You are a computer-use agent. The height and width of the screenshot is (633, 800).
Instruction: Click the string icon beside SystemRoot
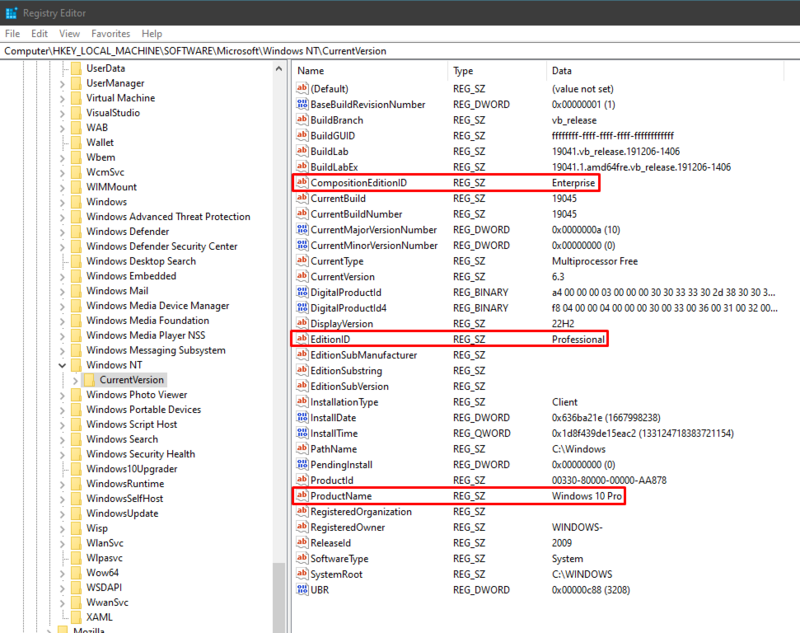pos(302,574)
